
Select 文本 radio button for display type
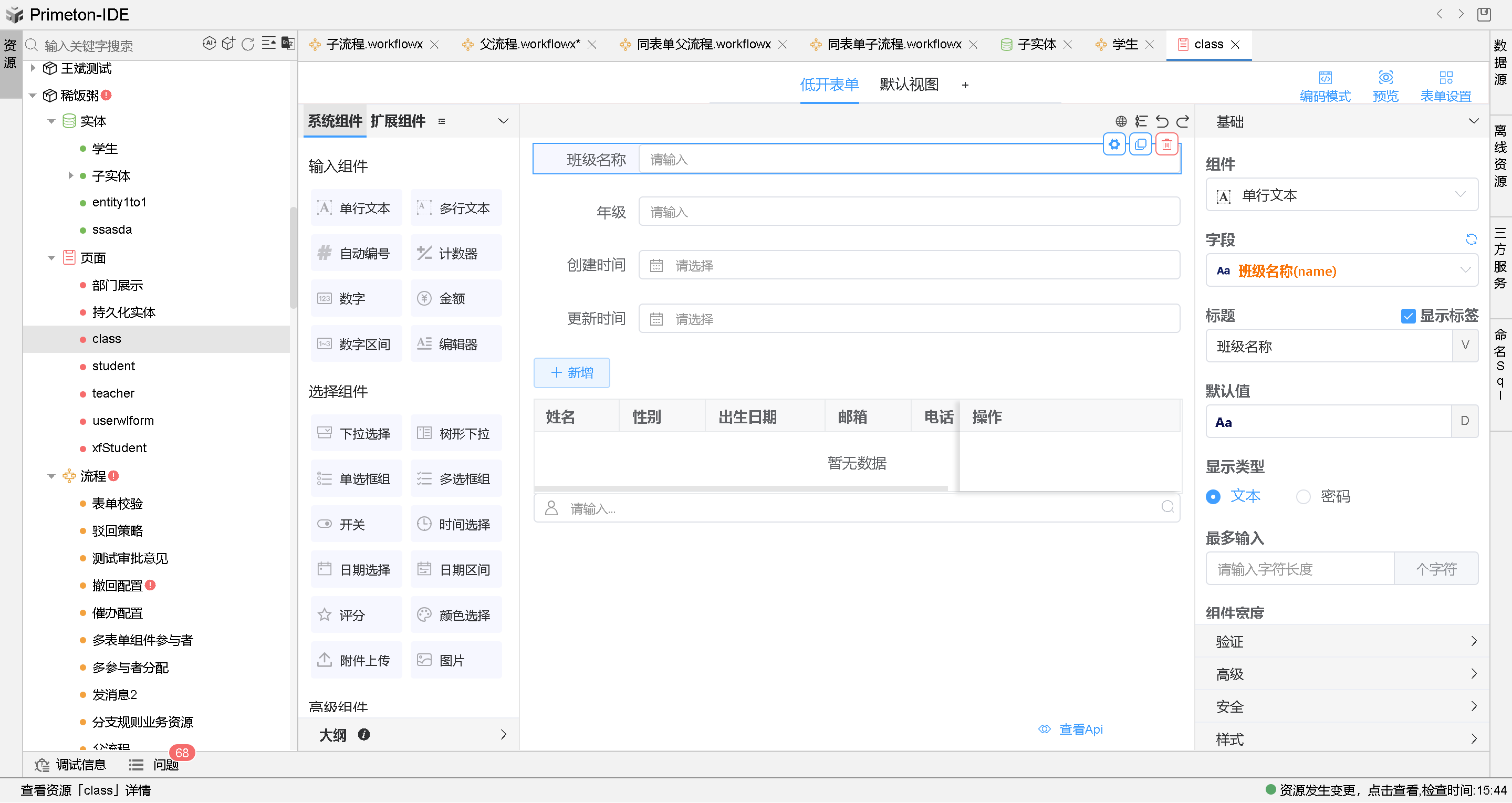[x=1213, y=496]
